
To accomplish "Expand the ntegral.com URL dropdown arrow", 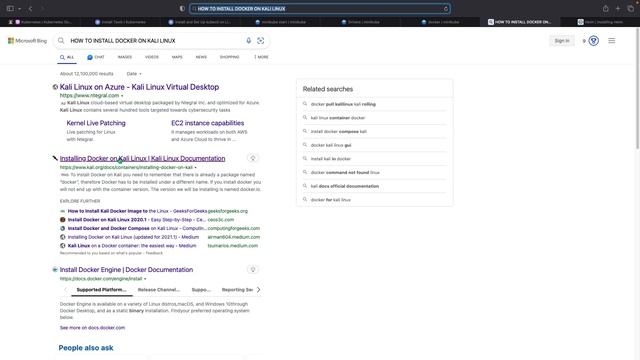I will coord(122,96).
